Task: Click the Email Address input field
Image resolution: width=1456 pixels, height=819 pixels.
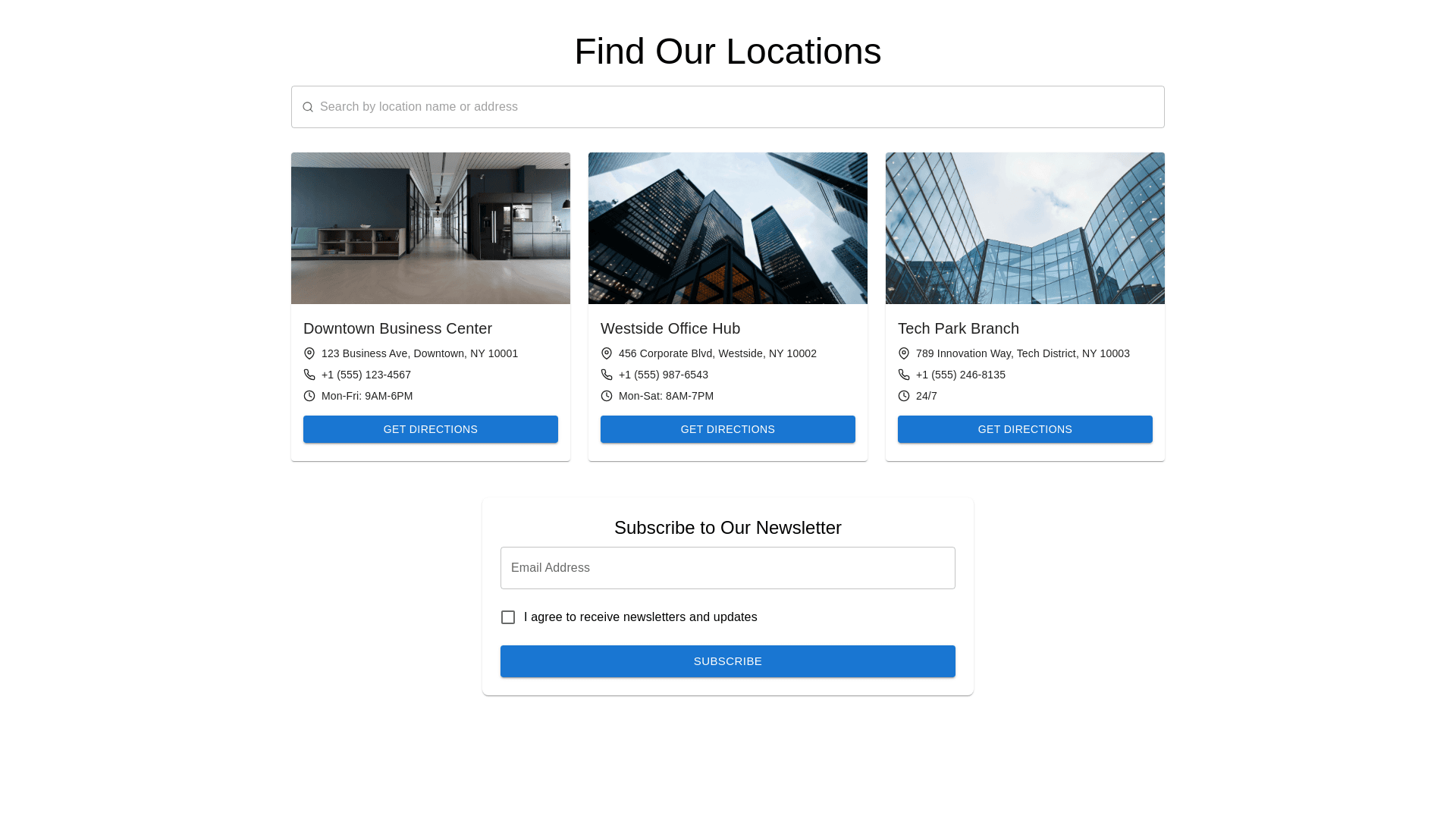Action: (728, 568)
